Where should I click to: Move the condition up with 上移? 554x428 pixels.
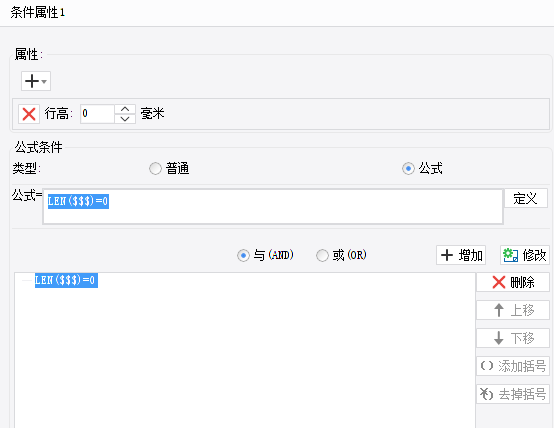coord(513,310)
